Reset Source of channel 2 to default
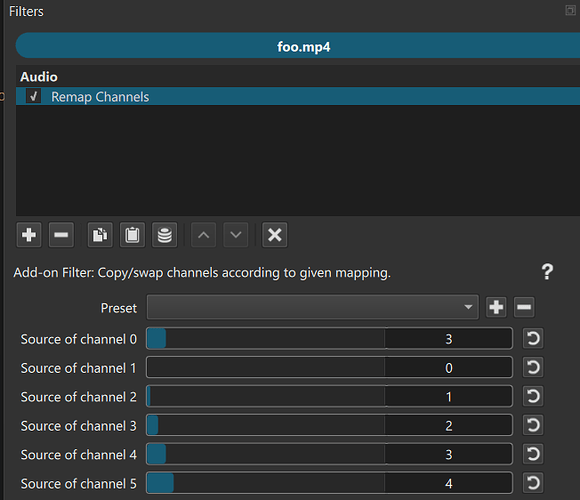The height and width of the screenshot is (500, 580). point(533,396)
